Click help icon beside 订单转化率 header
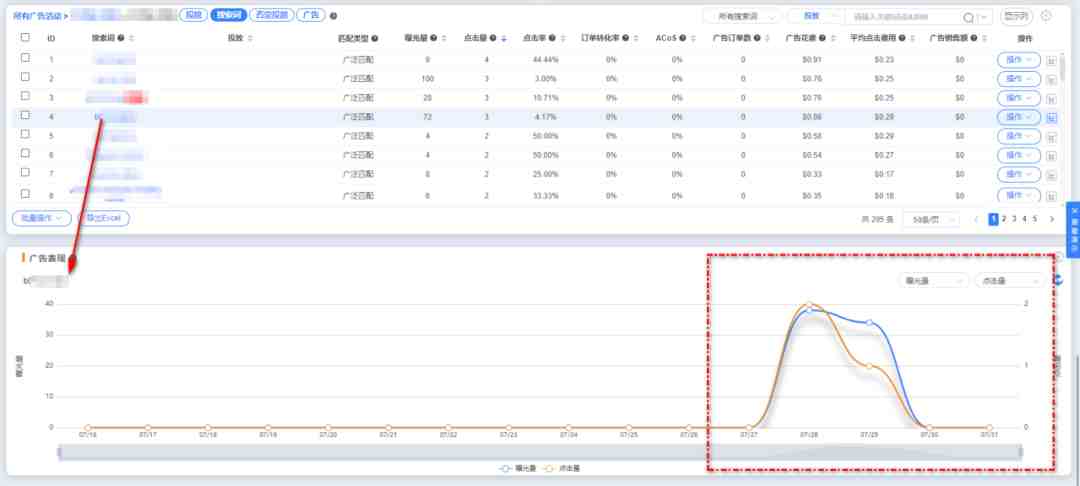 [625, 39]
